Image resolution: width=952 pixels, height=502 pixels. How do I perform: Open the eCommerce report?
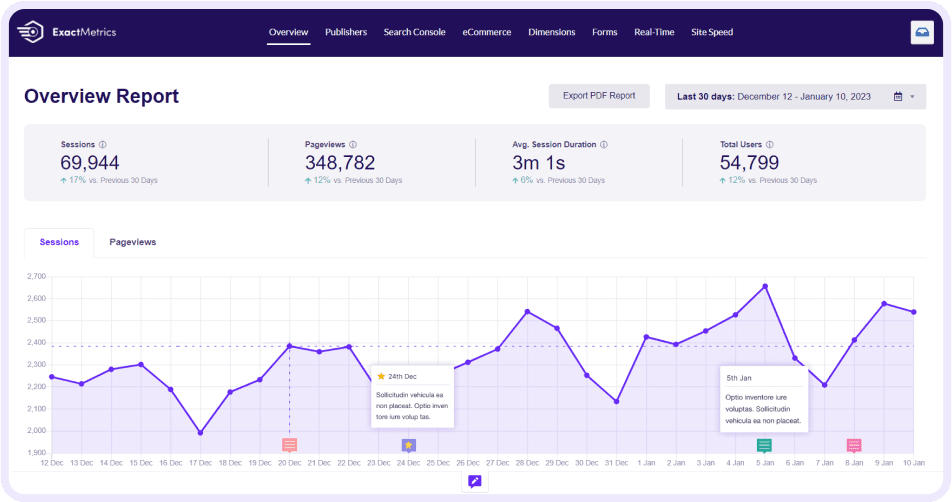[486, 32]
